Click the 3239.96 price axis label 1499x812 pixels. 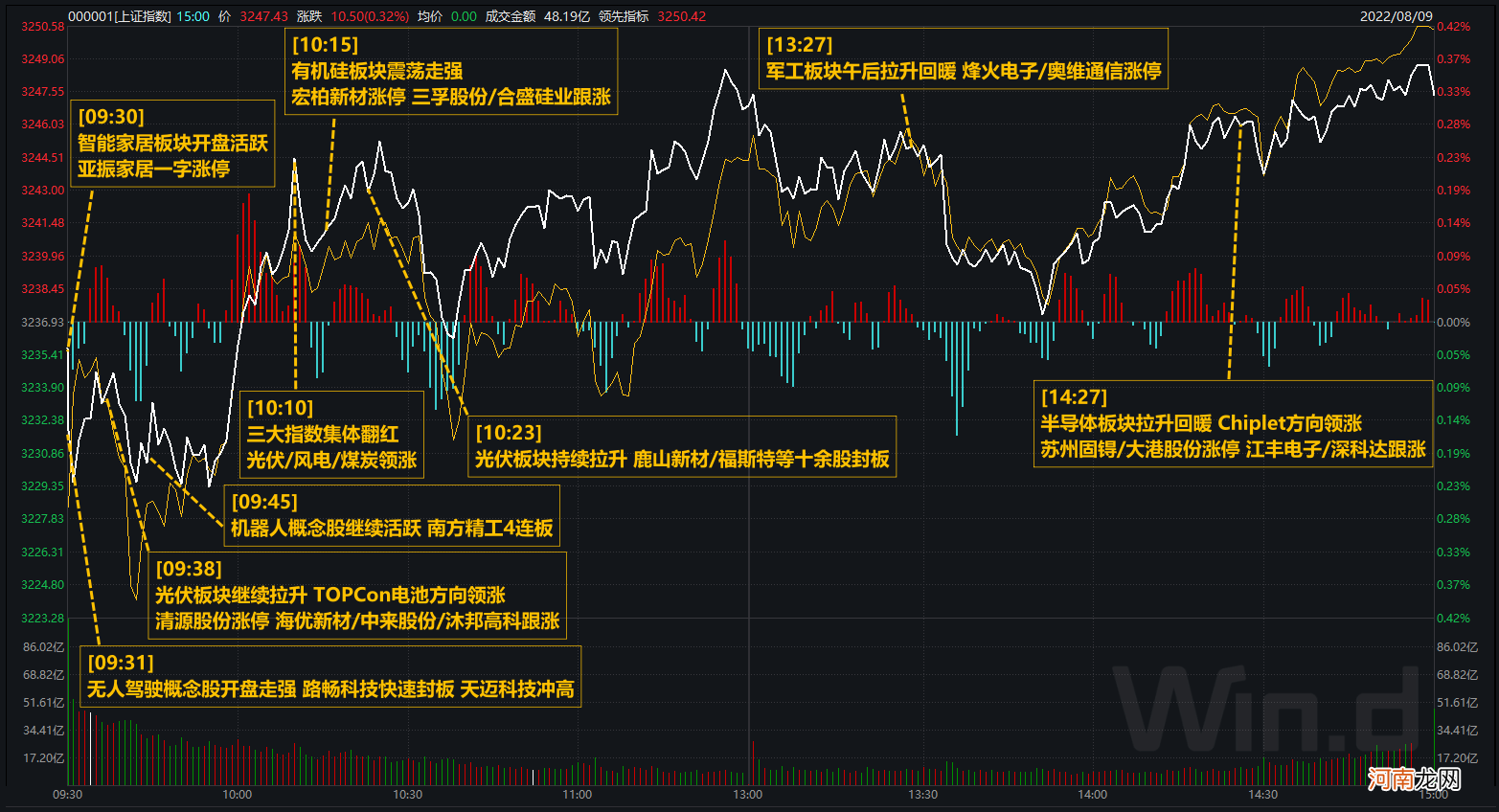coord(43,257)
